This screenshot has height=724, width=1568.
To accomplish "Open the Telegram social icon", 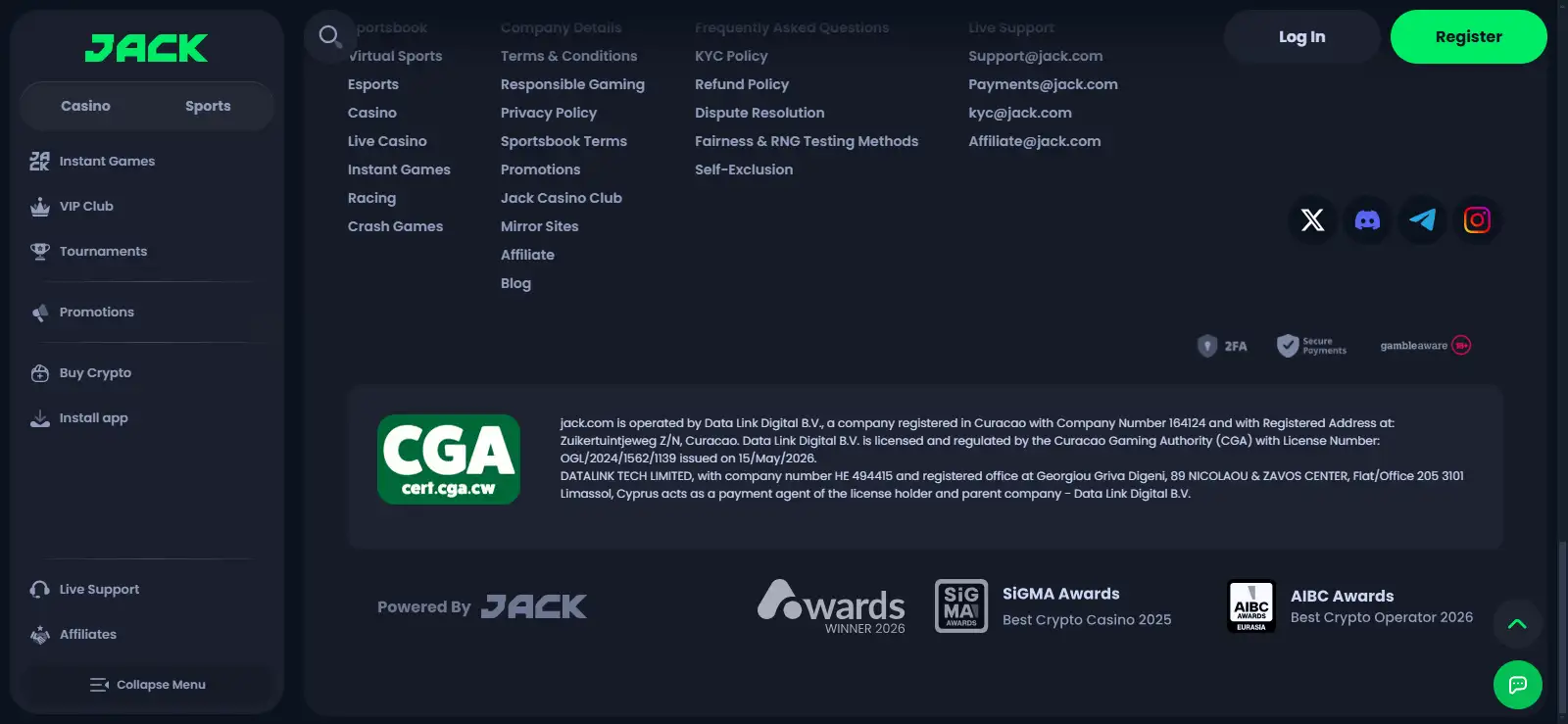I will (1422, 219).
